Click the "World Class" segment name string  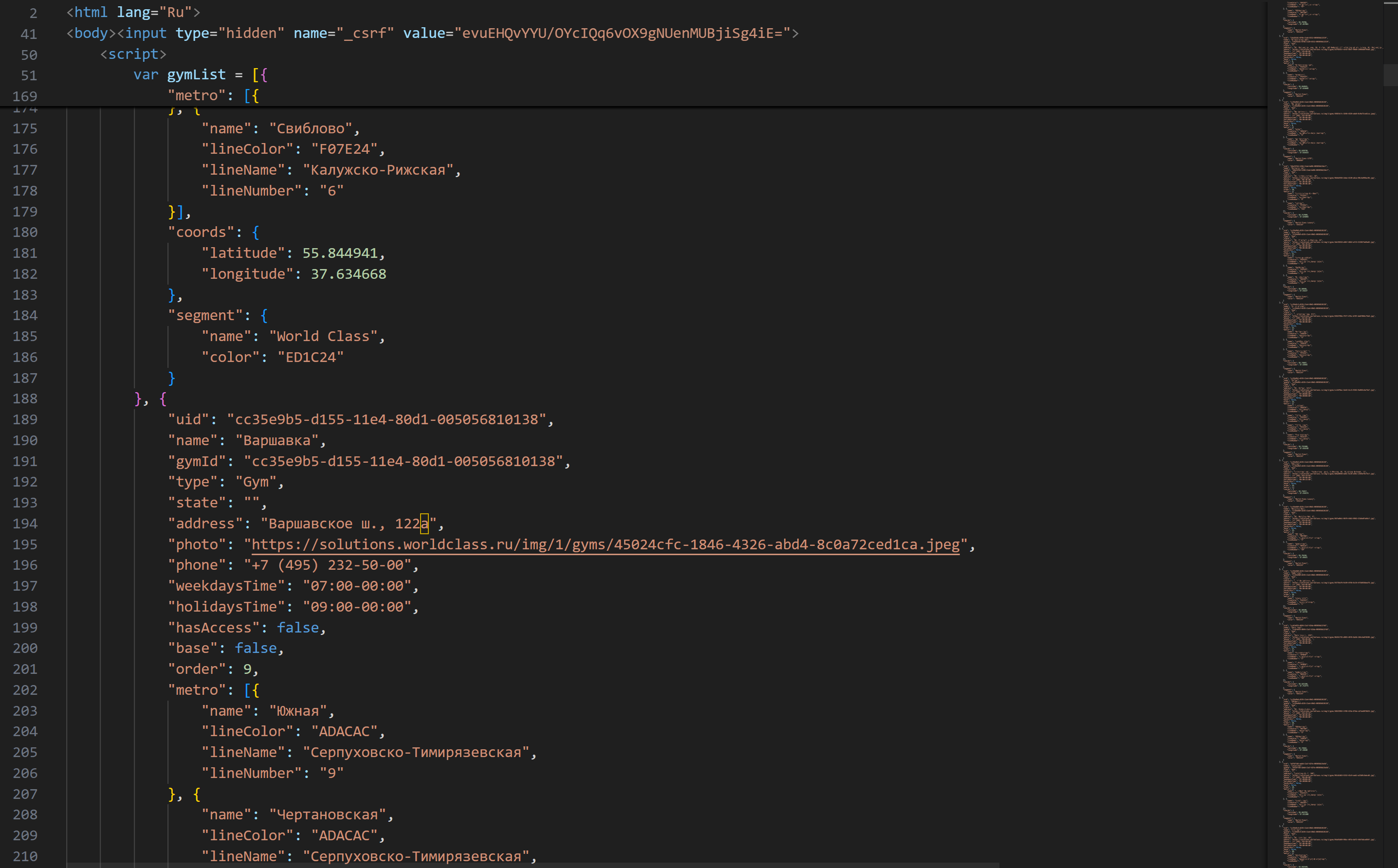pos(323,336)
